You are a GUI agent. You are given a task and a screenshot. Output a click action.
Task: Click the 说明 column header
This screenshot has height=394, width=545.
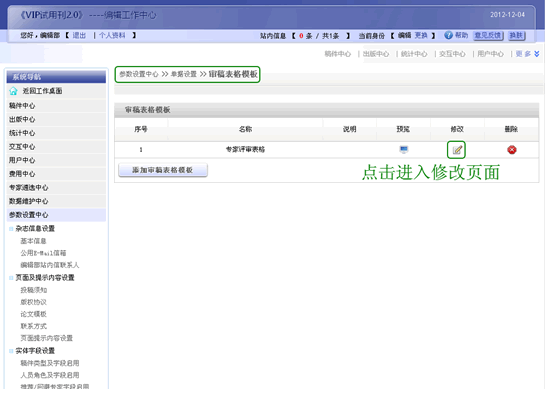[x=350, y=129]
